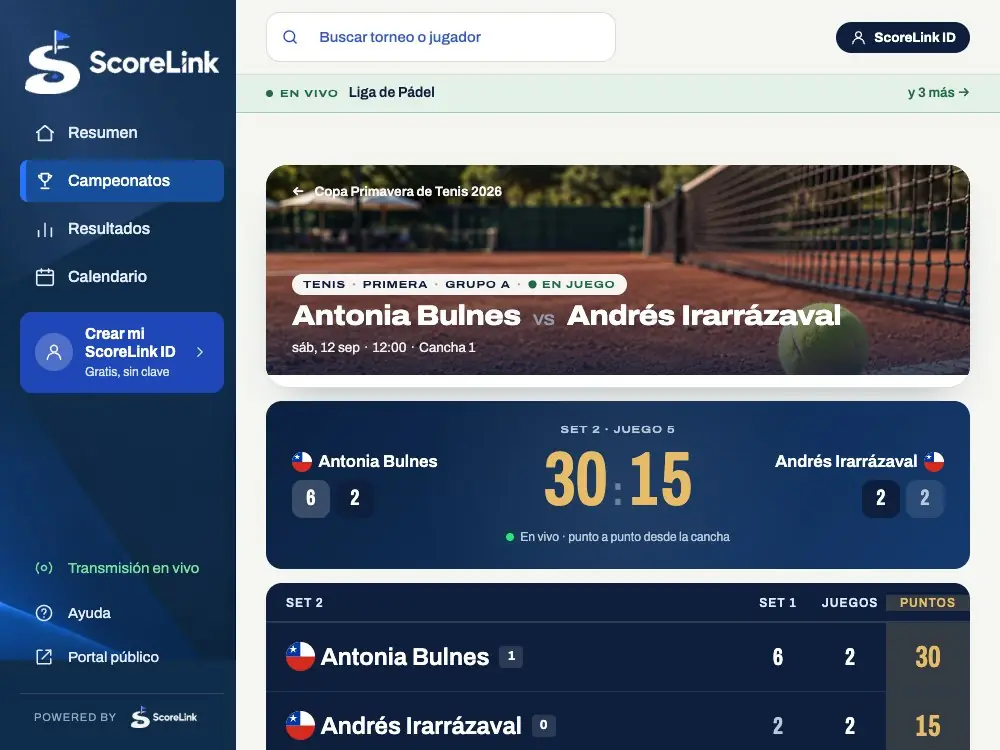Viewport: 1000px width, 750px height.
Task: Open Portal público link
Action: coord(122,657)
